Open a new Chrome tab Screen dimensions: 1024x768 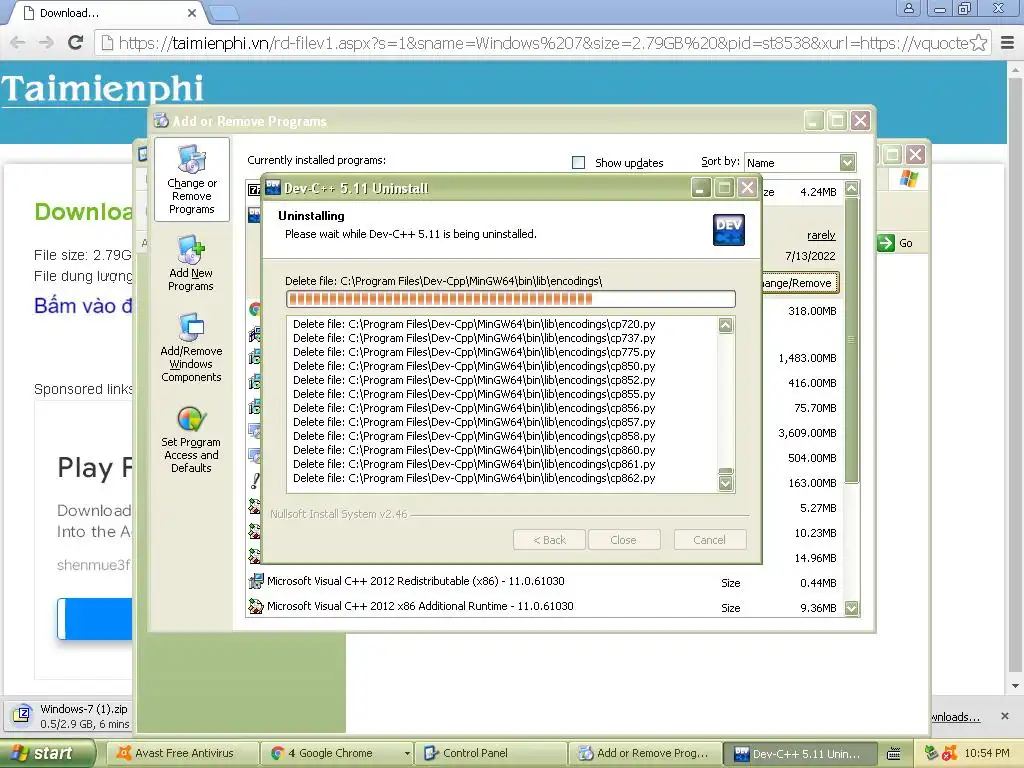(225, 12)
